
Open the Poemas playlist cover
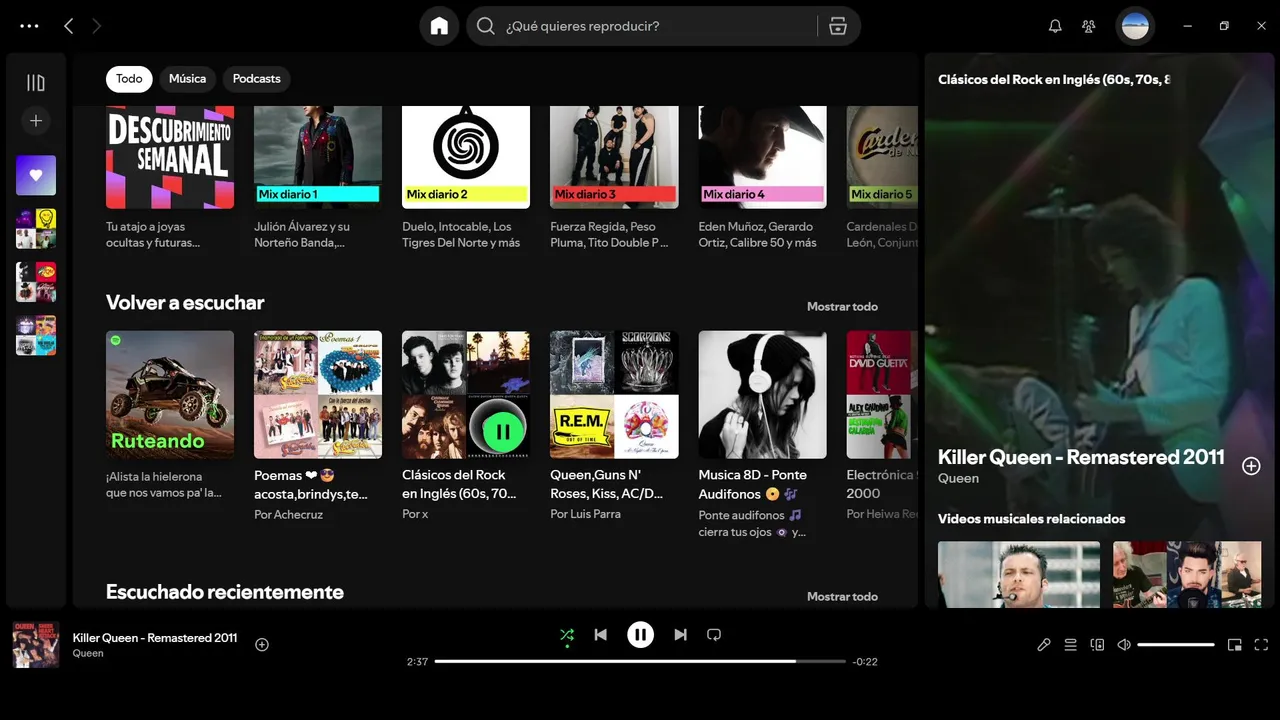click(x=318, y=395)
